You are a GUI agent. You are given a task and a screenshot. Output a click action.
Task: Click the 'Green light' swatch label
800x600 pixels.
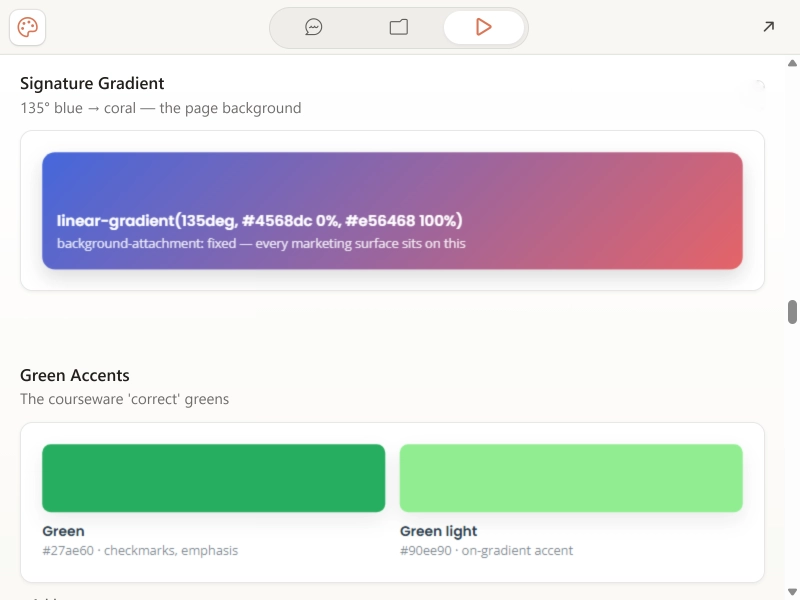coord(439,531)
